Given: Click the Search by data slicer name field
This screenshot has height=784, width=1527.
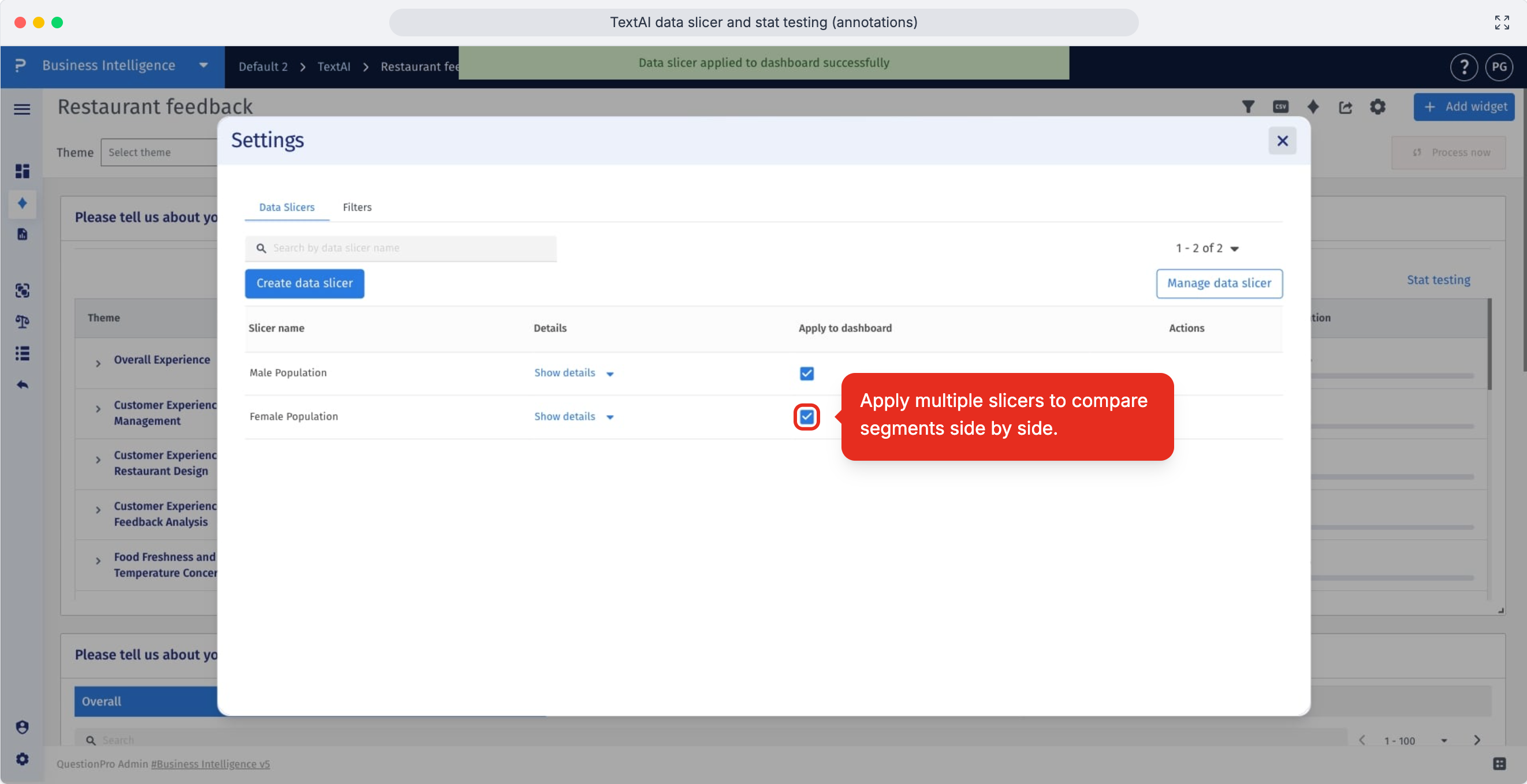Looking at the screenshot, I should click(x=401, y=248).
